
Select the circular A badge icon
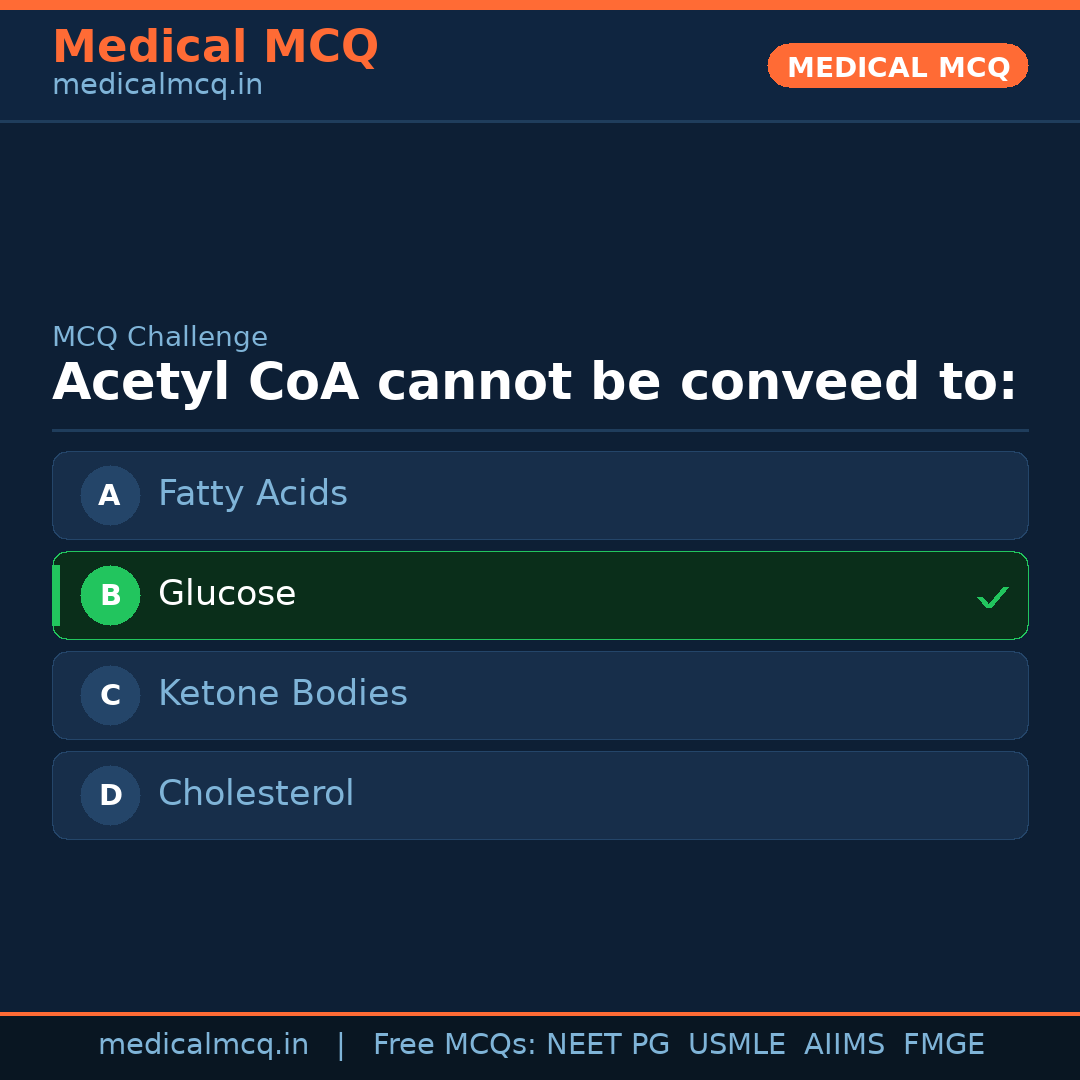[110, 495]
